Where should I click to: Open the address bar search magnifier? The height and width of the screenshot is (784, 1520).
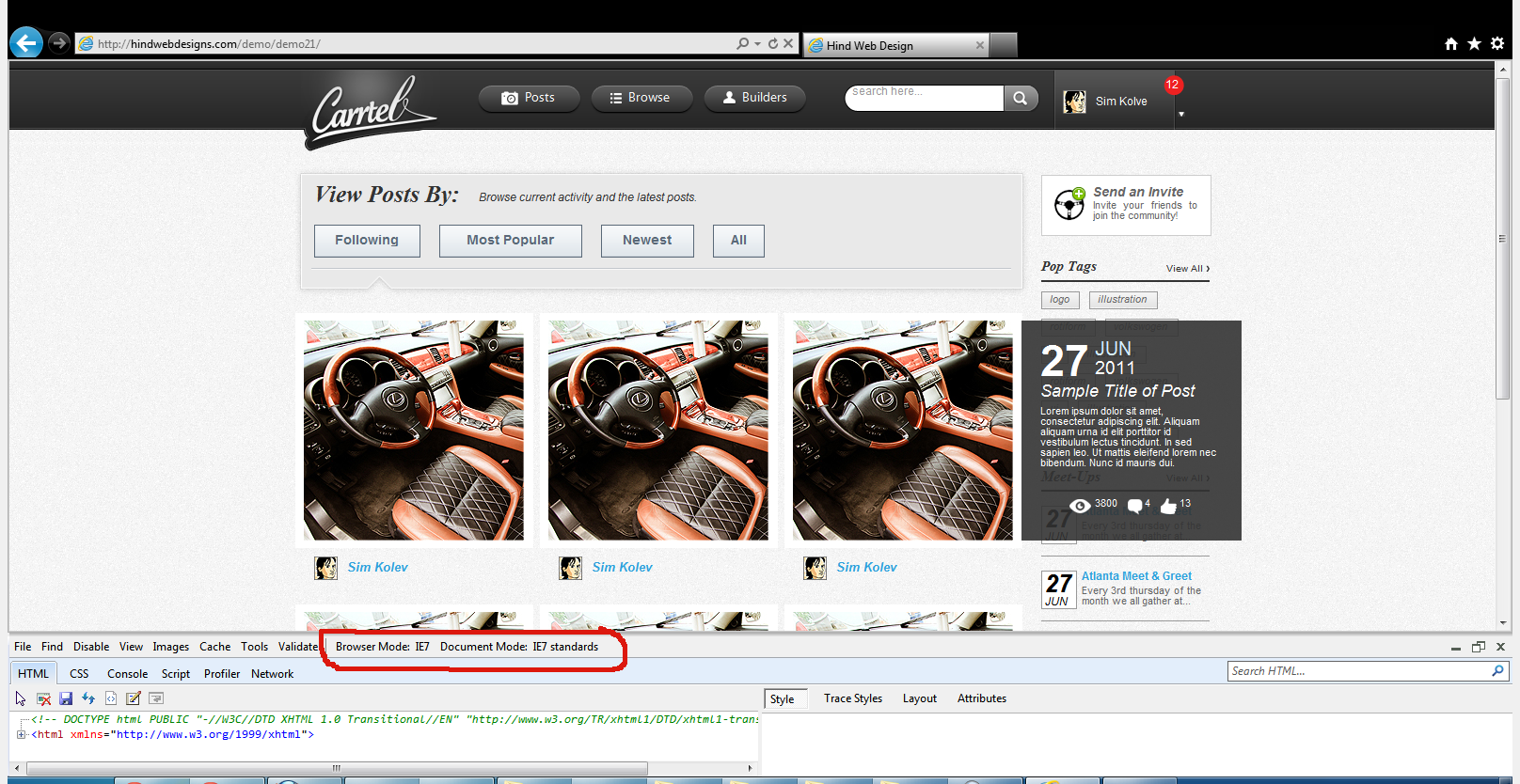pos(743,43)
